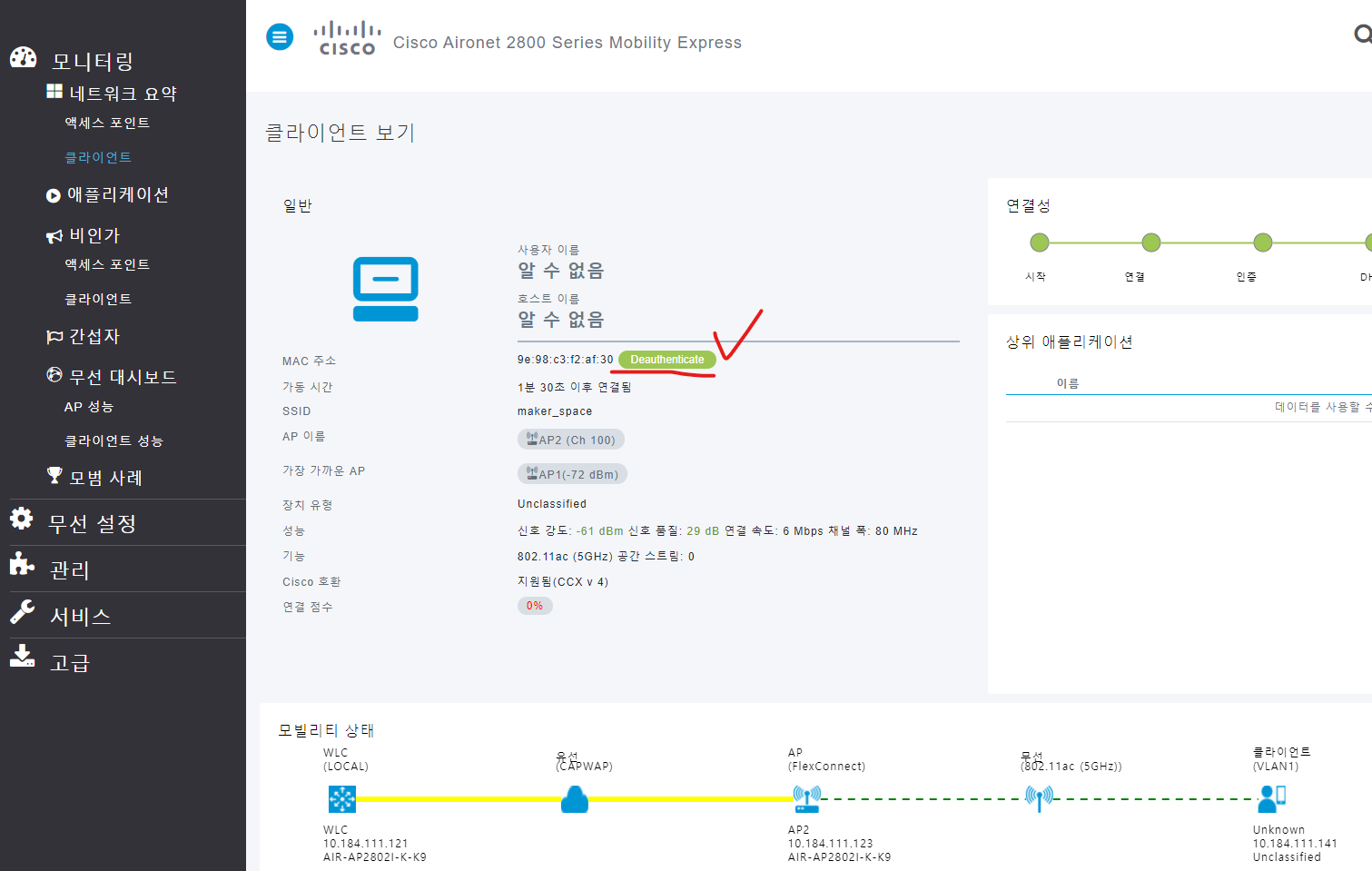Click the AP2 IP 10.184.111.123

(x=831, y=844)
